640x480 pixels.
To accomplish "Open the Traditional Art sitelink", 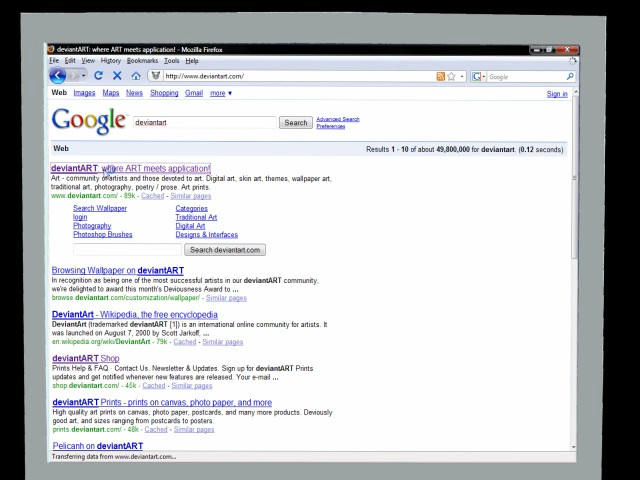I will pyautogui.click(x=196, y=217).
